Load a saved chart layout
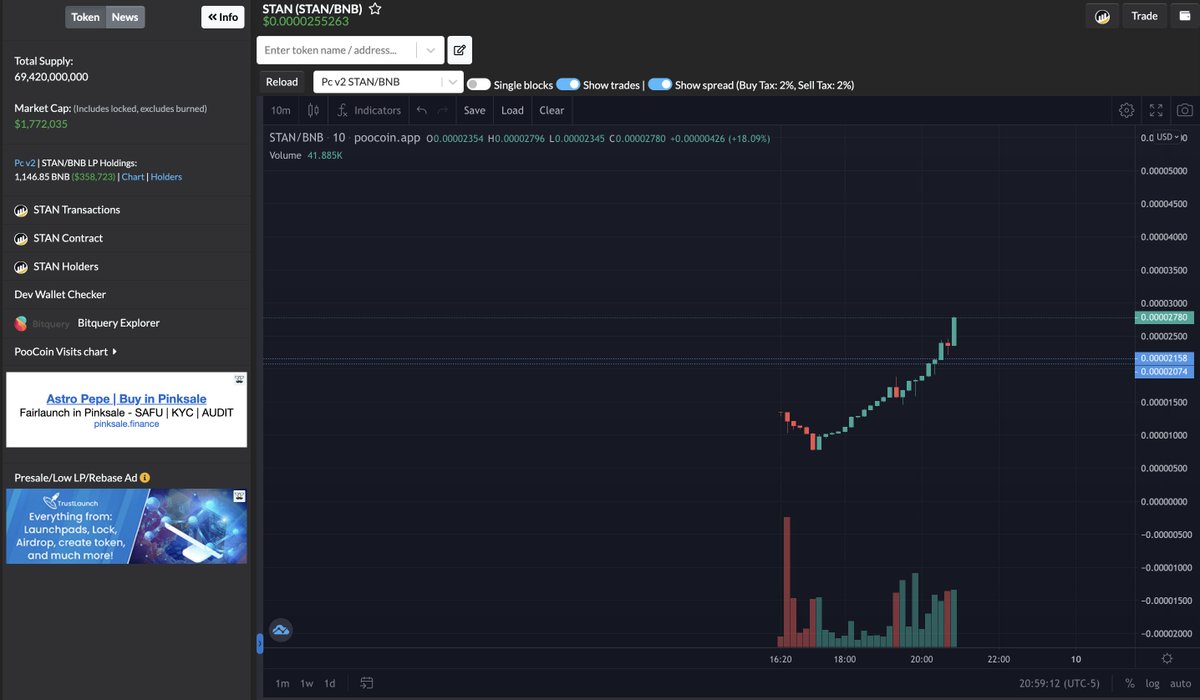This screenshot has height=700, width=1200. [x=513, y=110]
